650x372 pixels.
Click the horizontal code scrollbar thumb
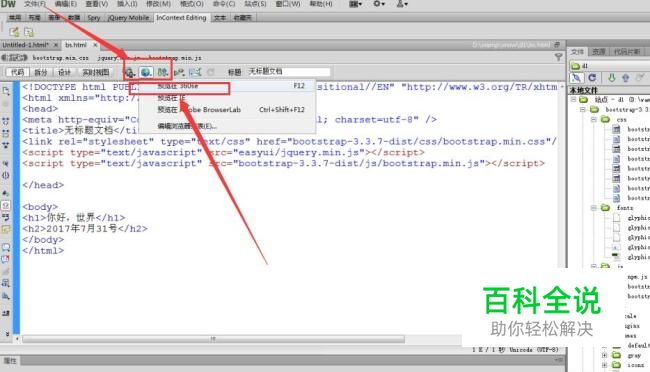click(213, 339)
